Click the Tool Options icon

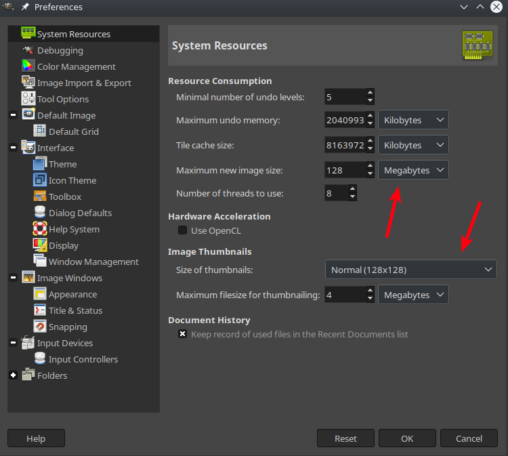pyautogui.click(x=28, y=99)
